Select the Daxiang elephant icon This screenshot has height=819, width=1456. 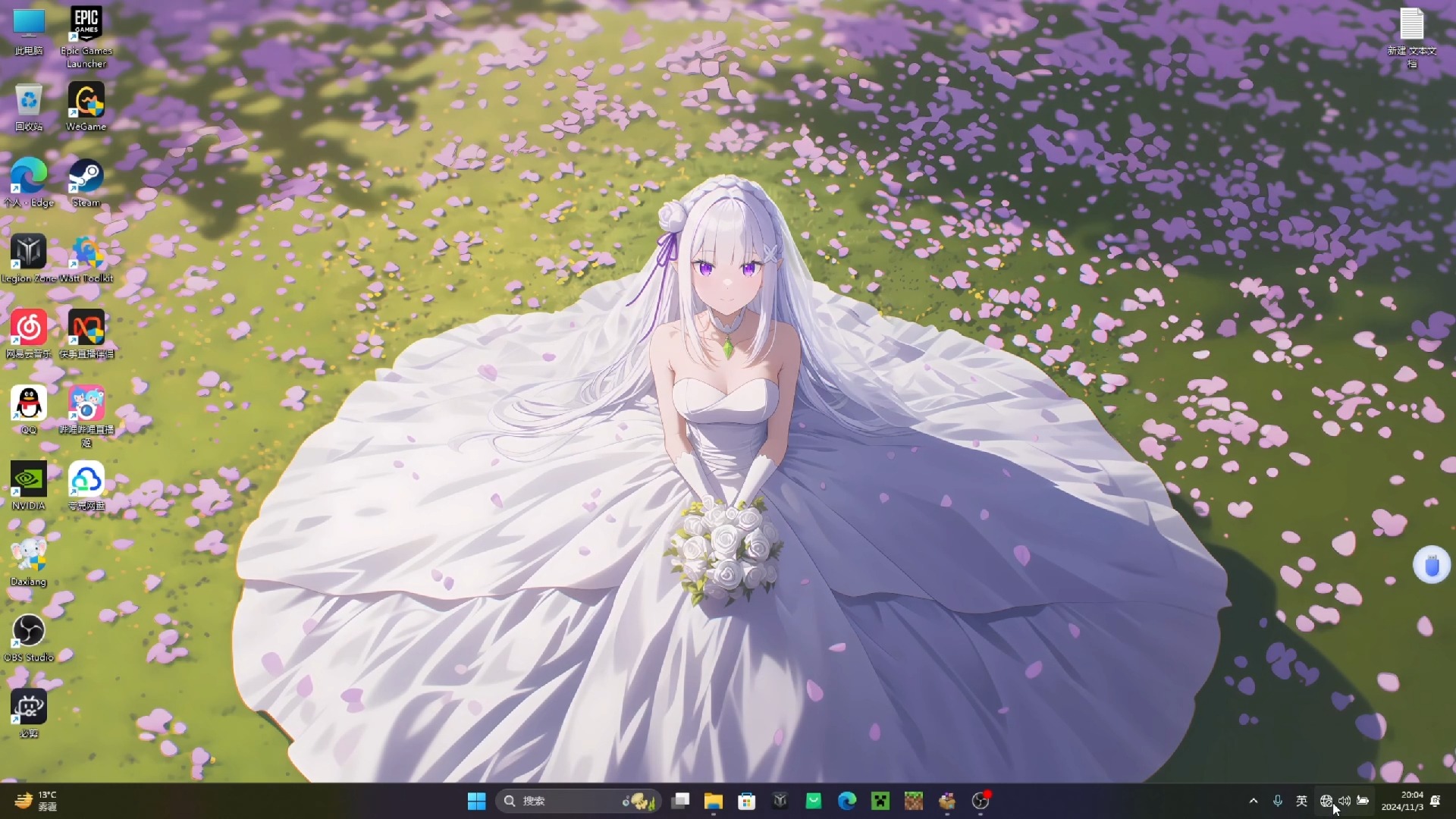click(29, 563)
